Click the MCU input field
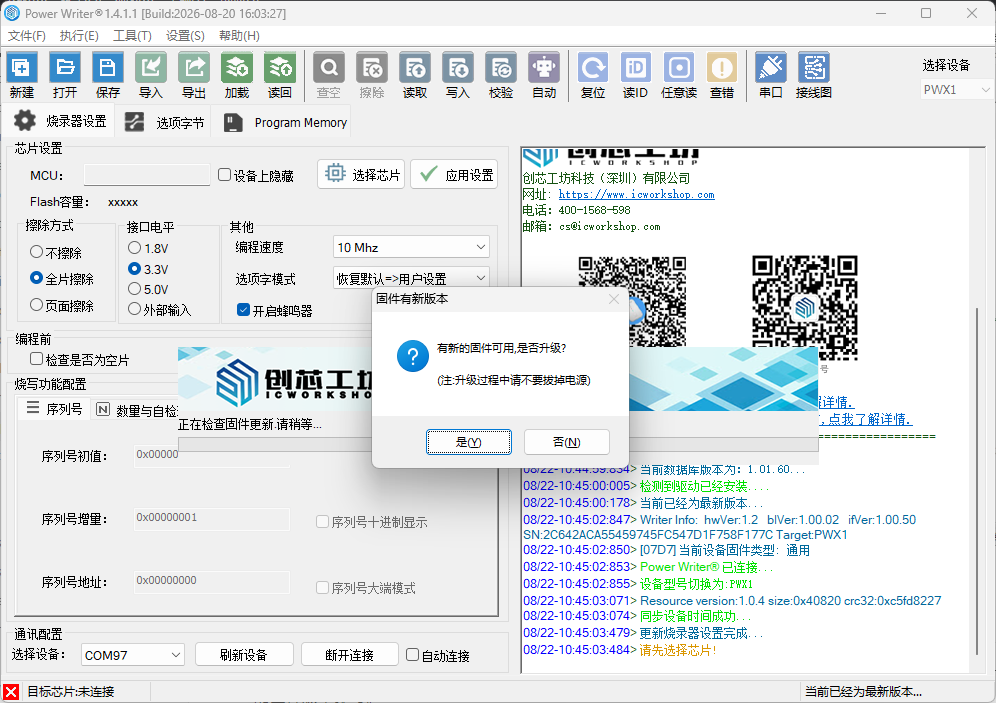This screenshot has width=996, height=703. [x=147, y=175]
